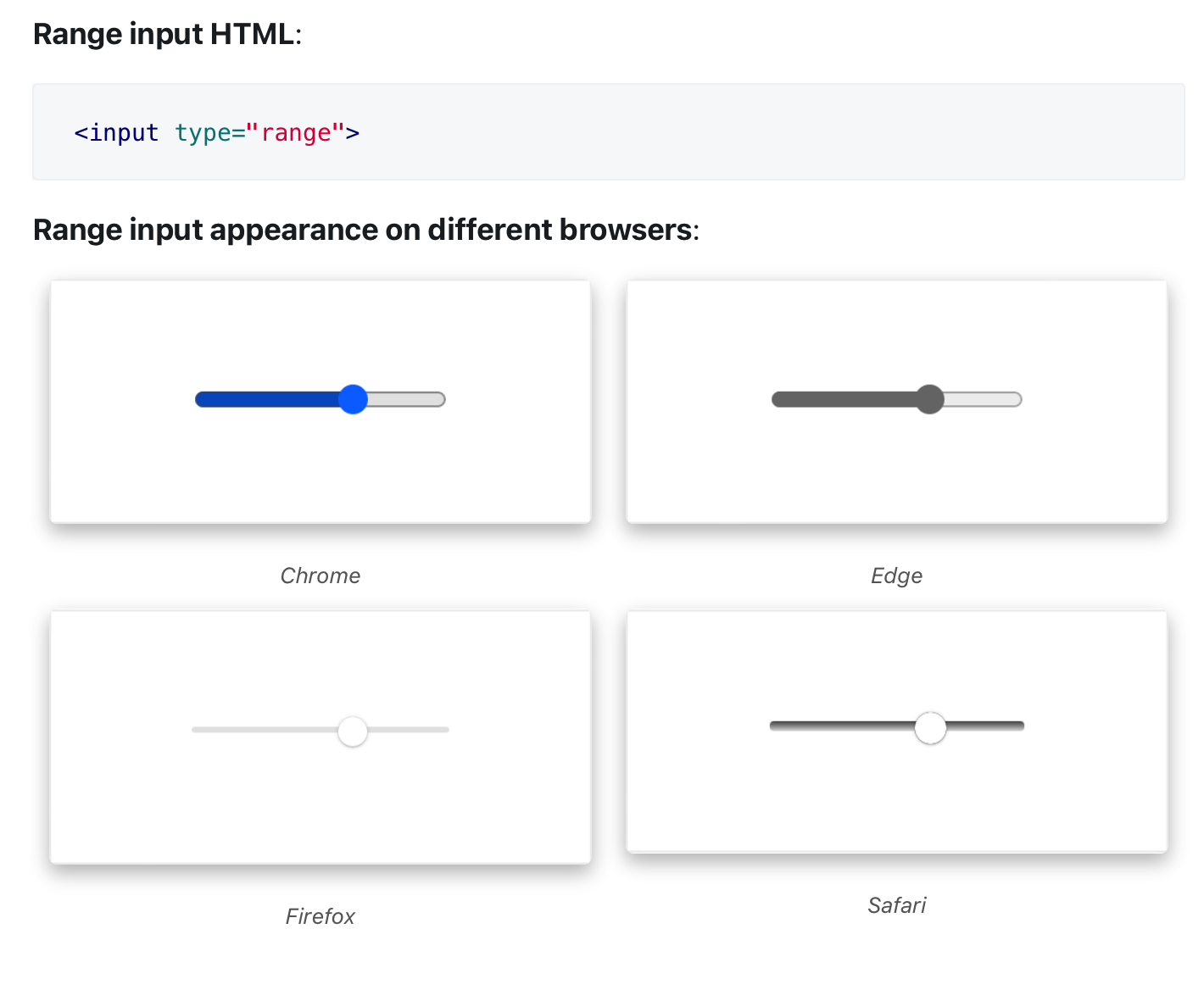Click the heading about browser appearance
The height and width of the screenshot is (990, 1204).
[x=365, y=229]
